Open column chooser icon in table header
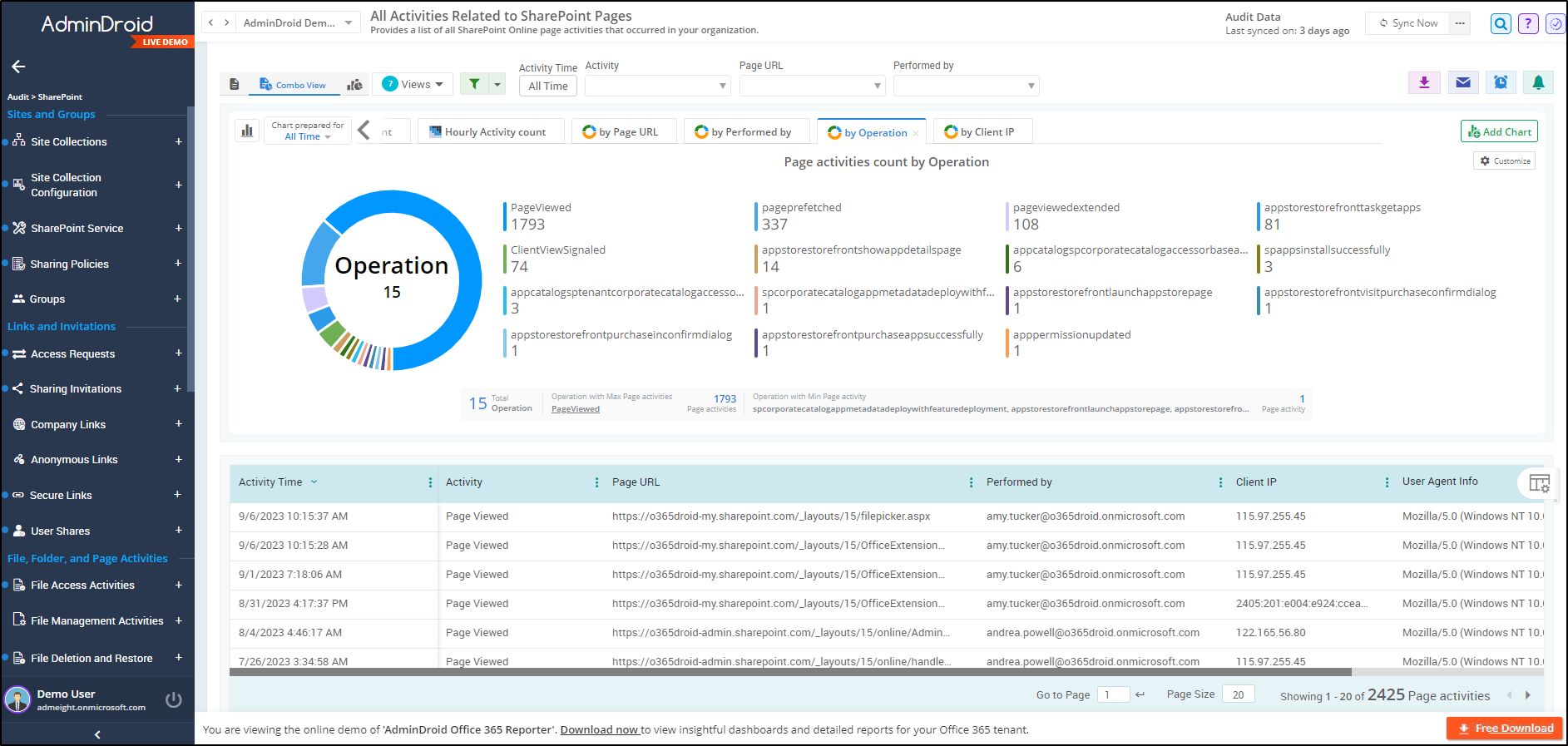The width and height of the screenshot is (1568, 746). coord(1539,483)
